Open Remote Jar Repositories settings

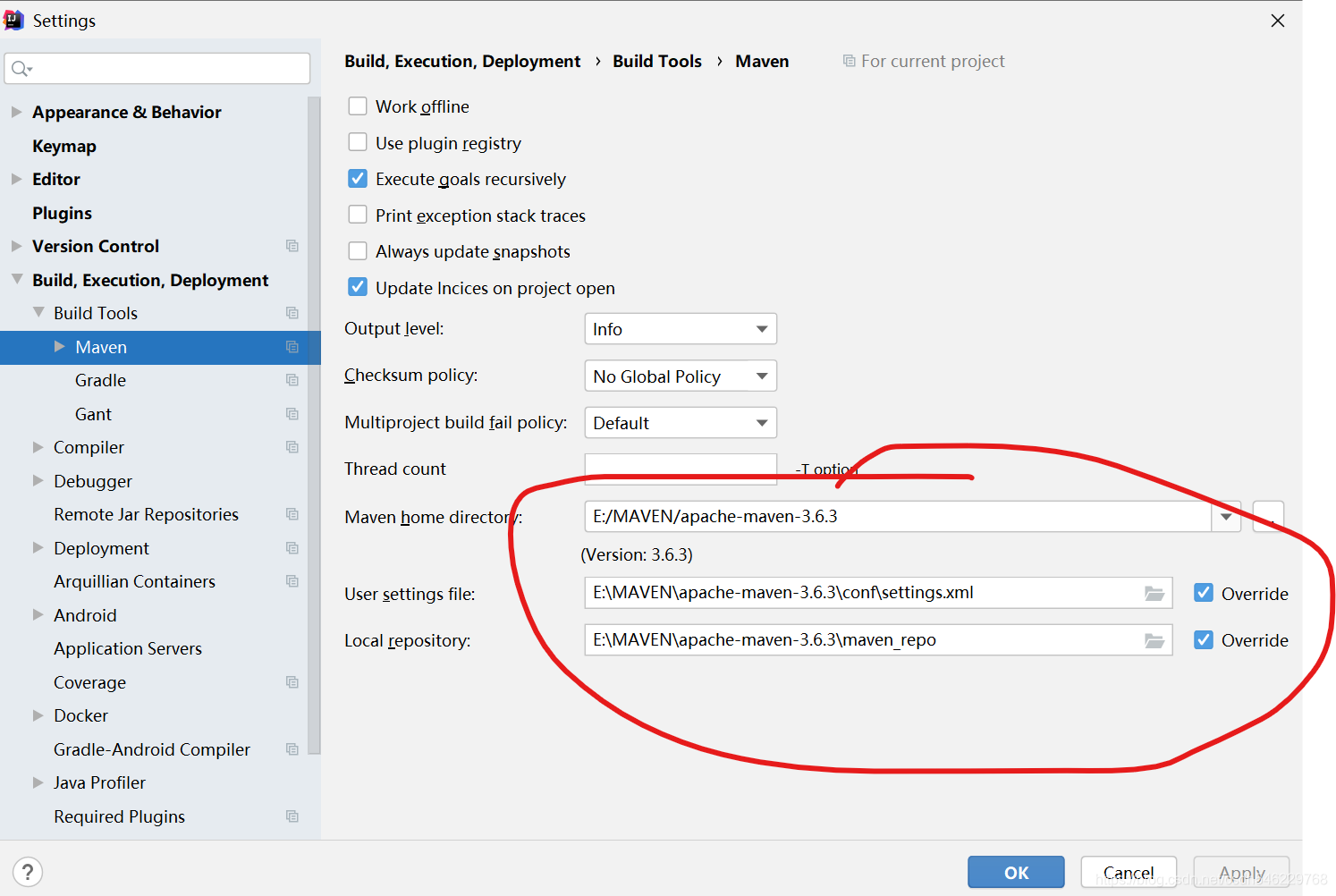point(146,514)
